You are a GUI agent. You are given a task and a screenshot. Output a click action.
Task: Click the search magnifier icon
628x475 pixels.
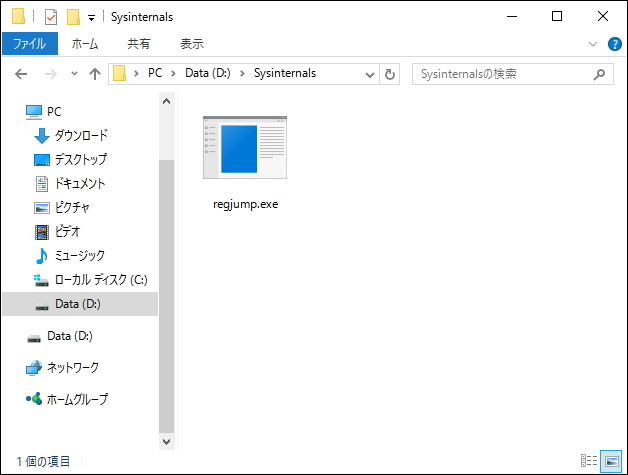[599, 74]
